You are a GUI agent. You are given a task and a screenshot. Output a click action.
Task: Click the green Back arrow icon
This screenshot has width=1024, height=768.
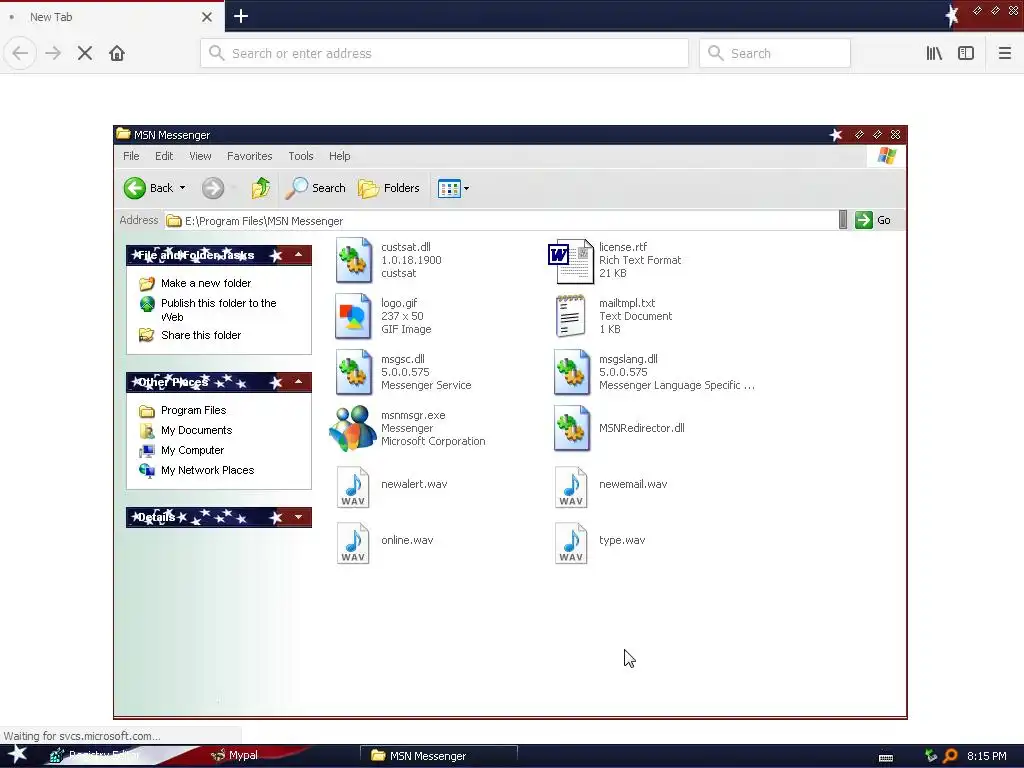pos(135,188)
